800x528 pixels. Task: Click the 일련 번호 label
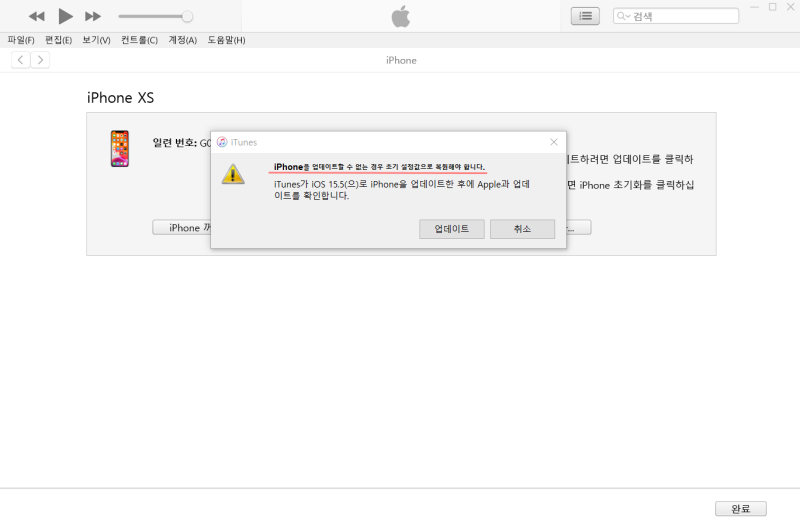click(174, 143)
